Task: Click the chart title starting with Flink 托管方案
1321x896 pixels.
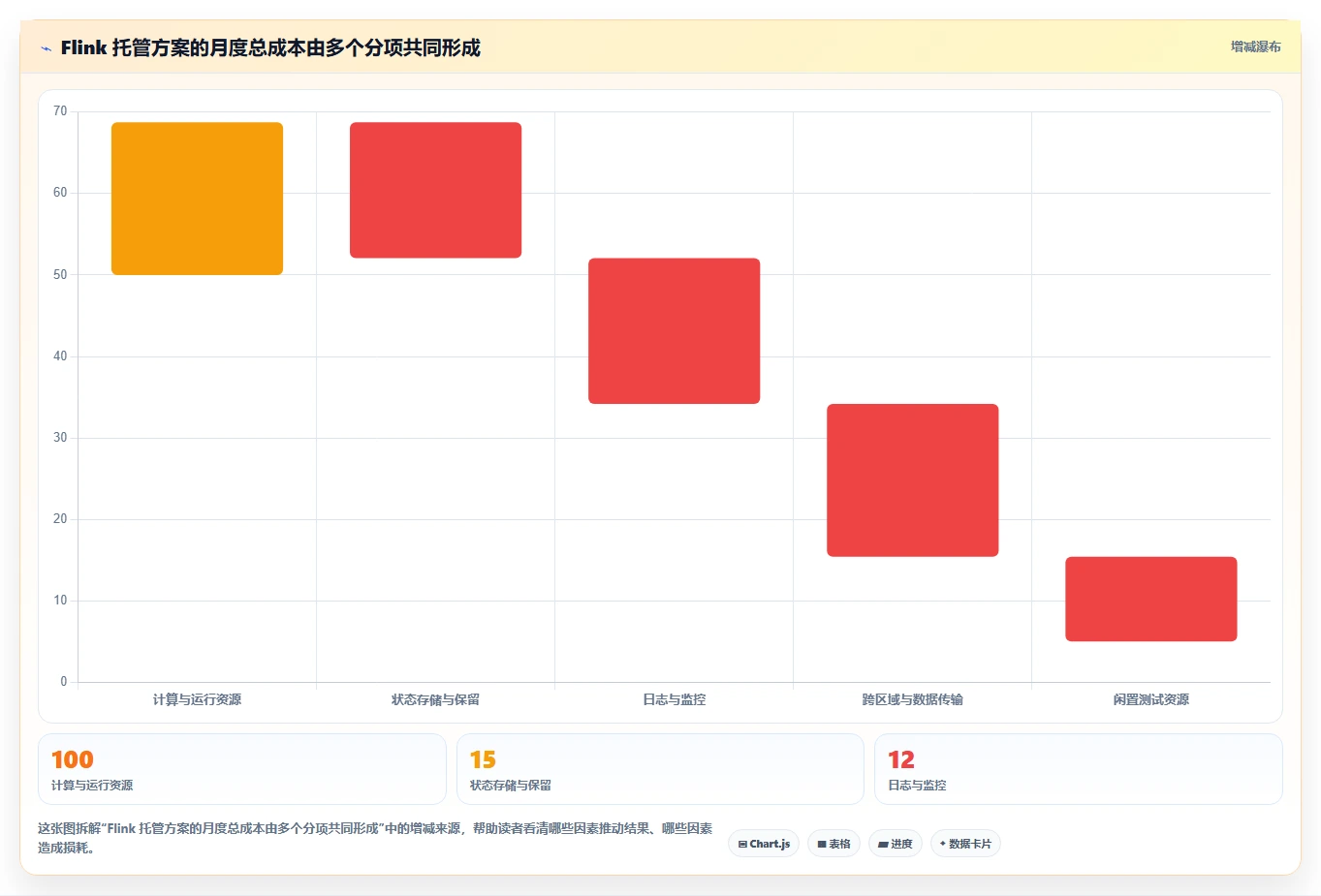Action: [270, 47]
